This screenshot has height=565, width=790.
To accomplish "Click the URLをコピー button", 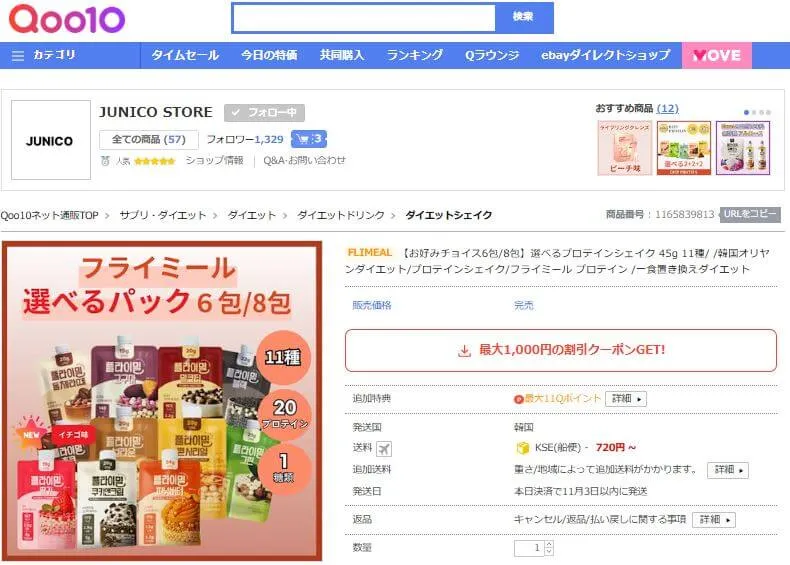I will [x=750, y=214].
